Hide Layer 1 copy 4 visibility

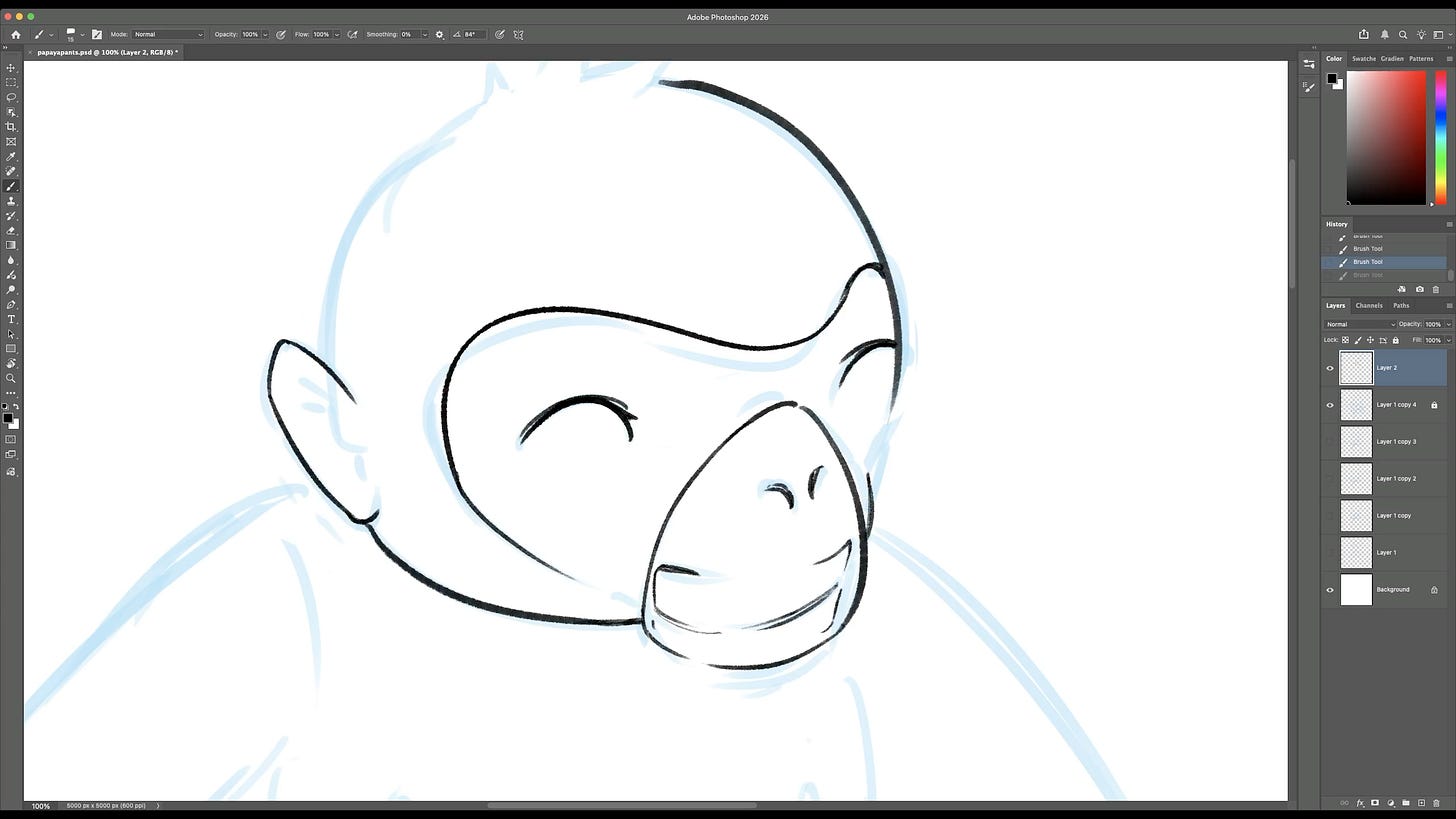[1330, 405]
